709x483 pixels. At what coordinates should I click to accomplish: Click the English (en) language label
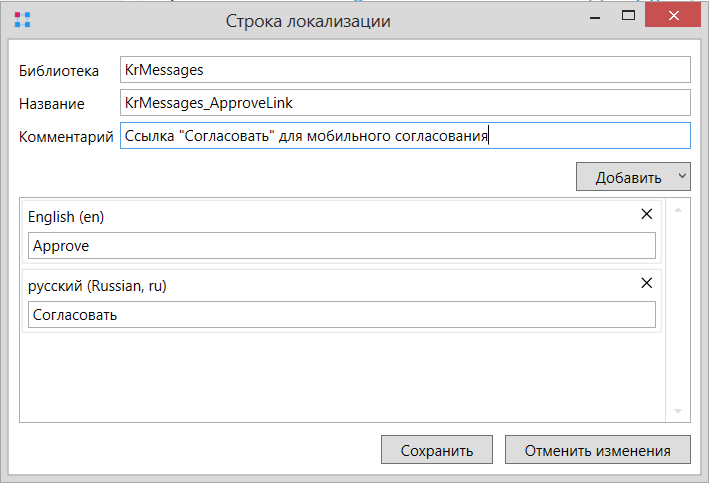pos(66,217)
